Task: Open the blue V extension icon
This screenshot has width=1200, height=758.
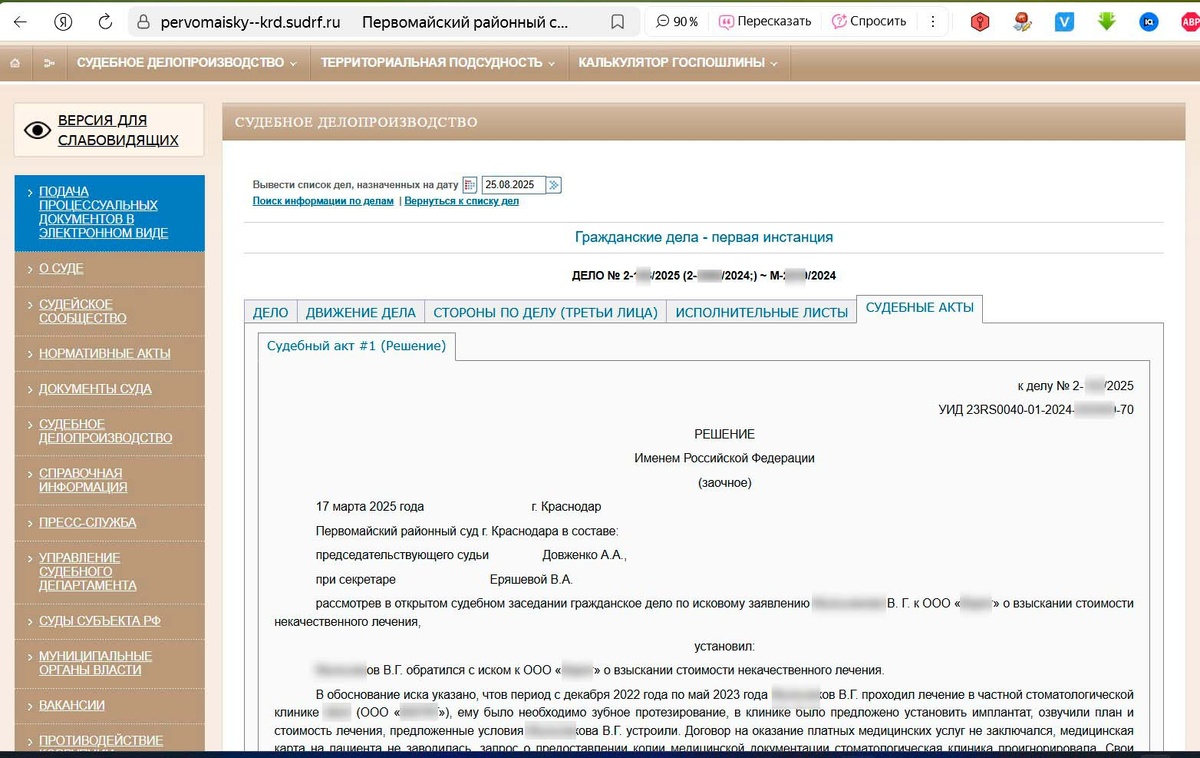Action: click(1065, 21)
